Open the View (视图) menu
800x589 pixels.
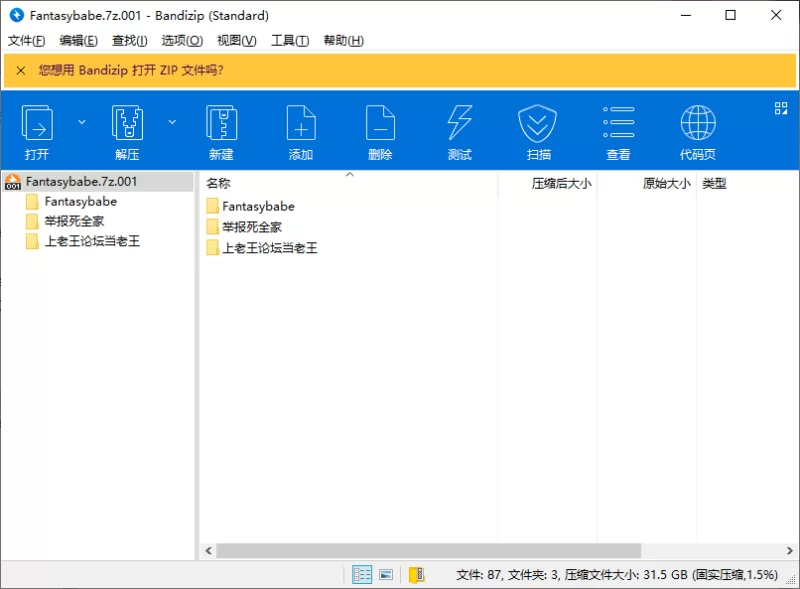(x=237, y=40)
